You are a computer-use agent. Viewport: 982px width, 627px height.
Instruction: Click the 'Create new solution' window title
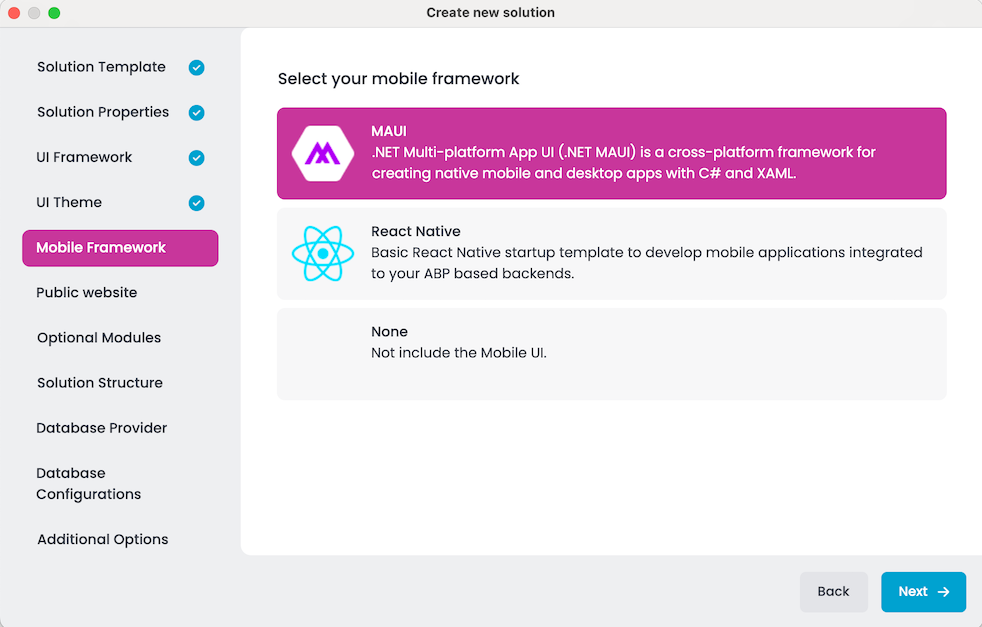pos(490,13)
